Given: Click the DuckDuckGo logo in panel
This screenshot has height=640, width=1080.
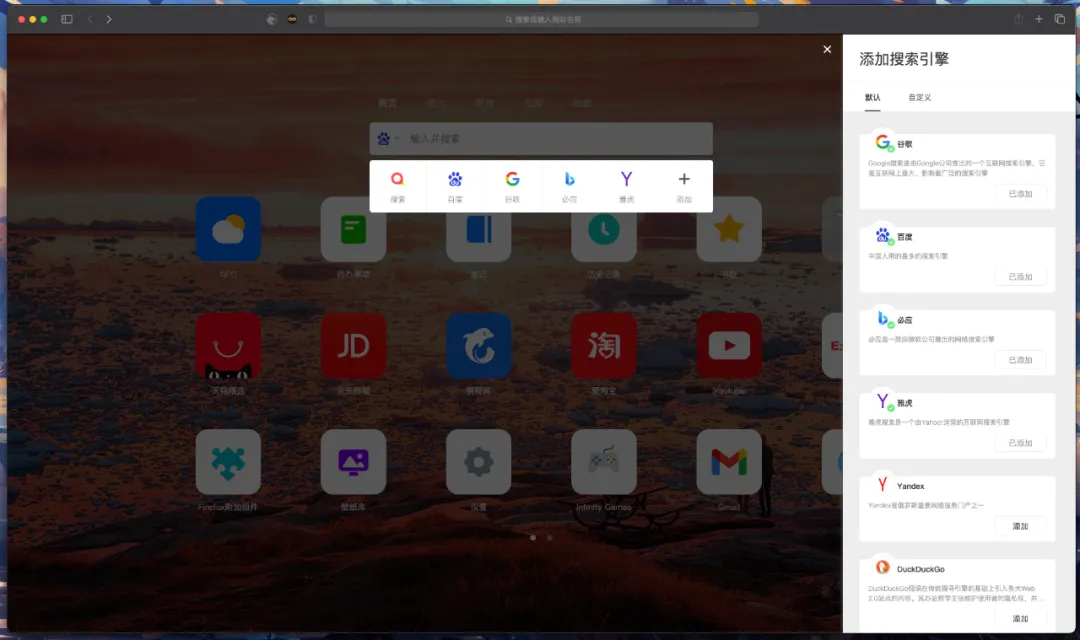Looking at the screenshot, I should coord(882,568).
